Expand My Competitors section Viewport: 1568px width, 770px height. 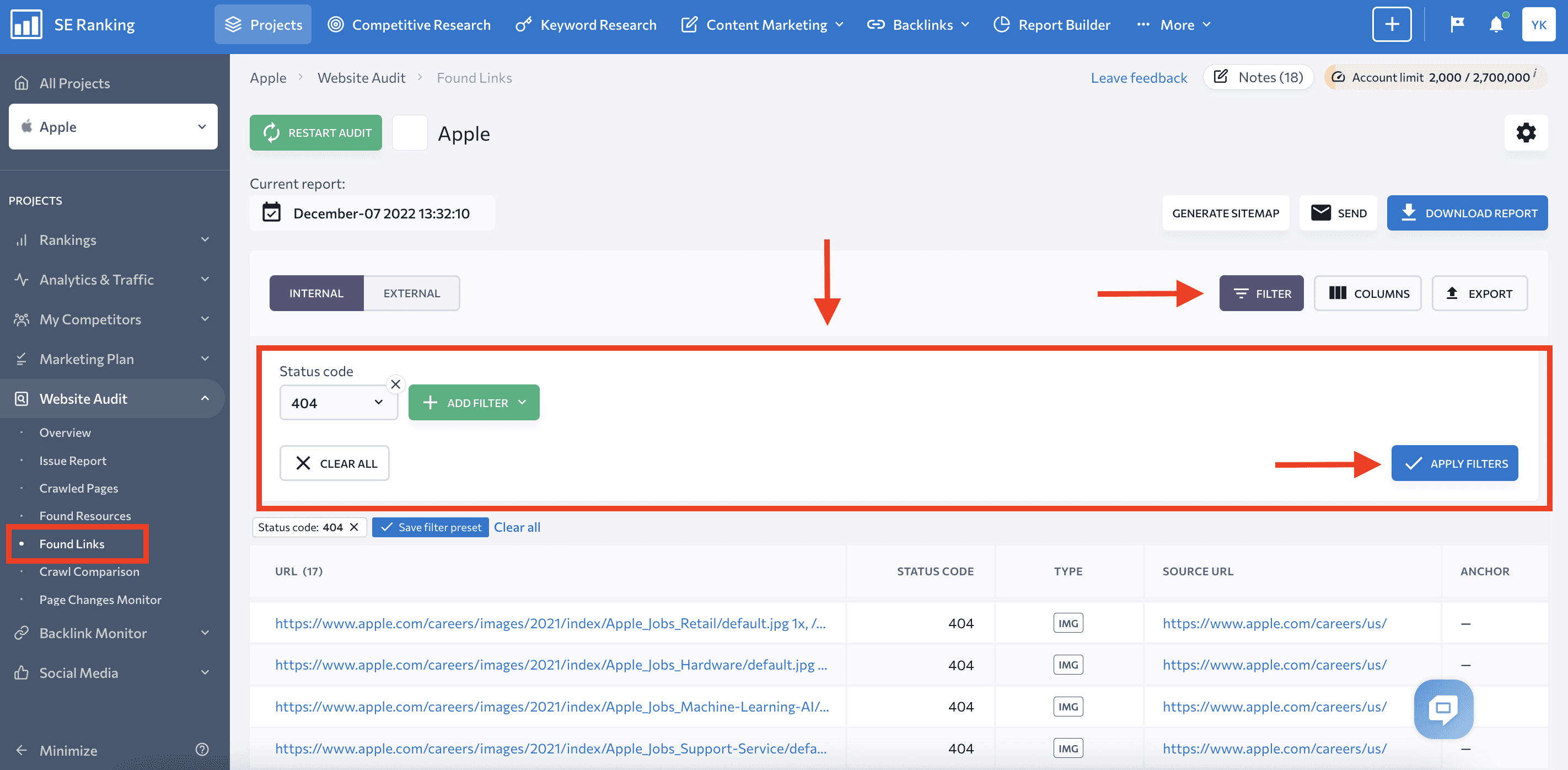(x=112, y=319)
